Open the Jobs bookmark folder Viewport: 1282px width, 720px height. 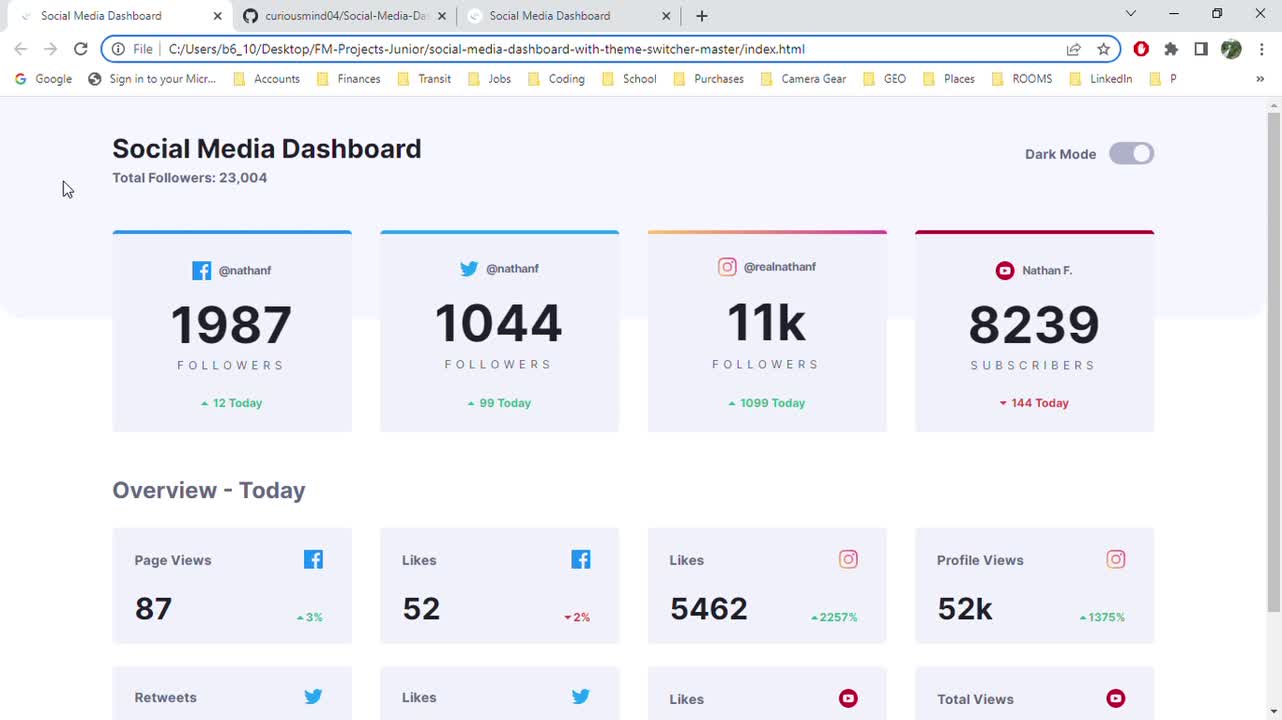(489, 79)
